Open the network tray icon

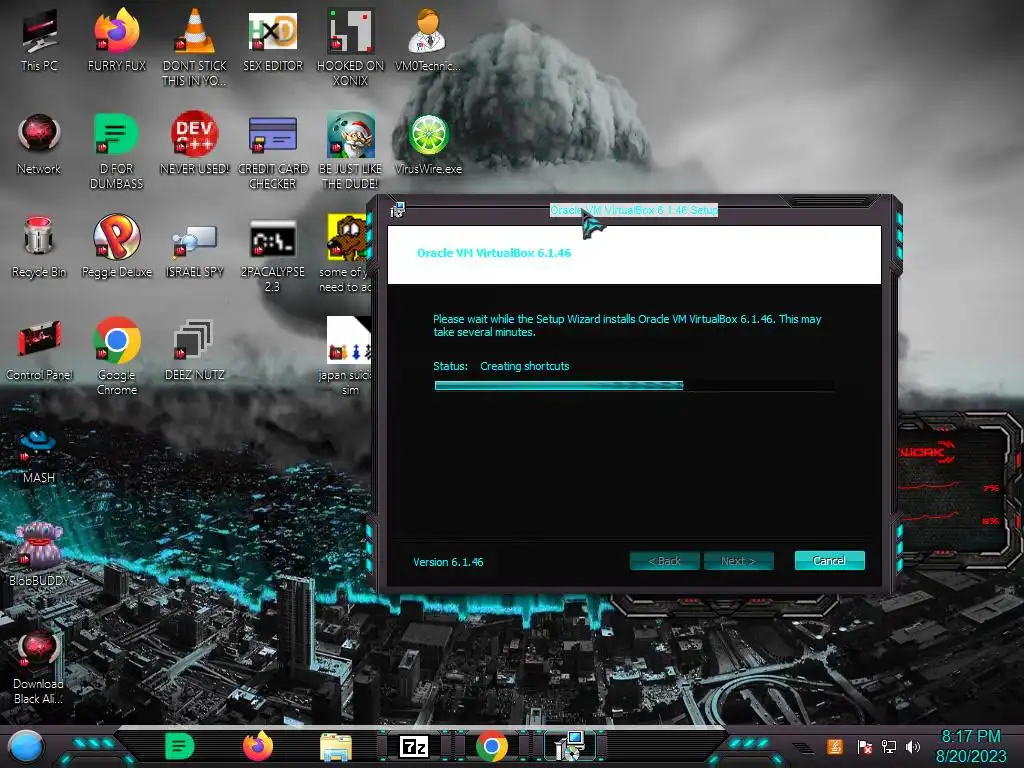click(889, 747)
